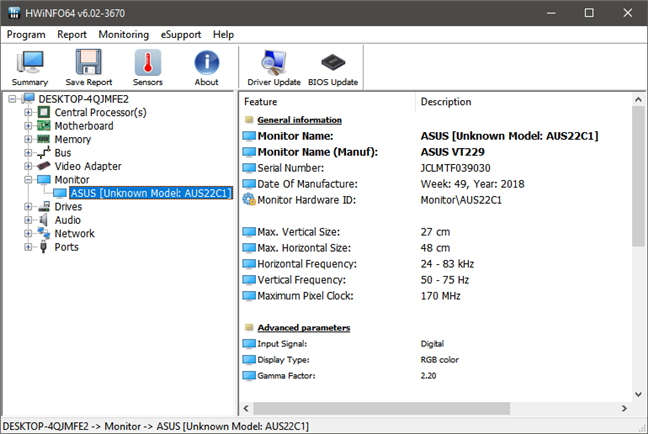Click the About info icon

(207, 62)
